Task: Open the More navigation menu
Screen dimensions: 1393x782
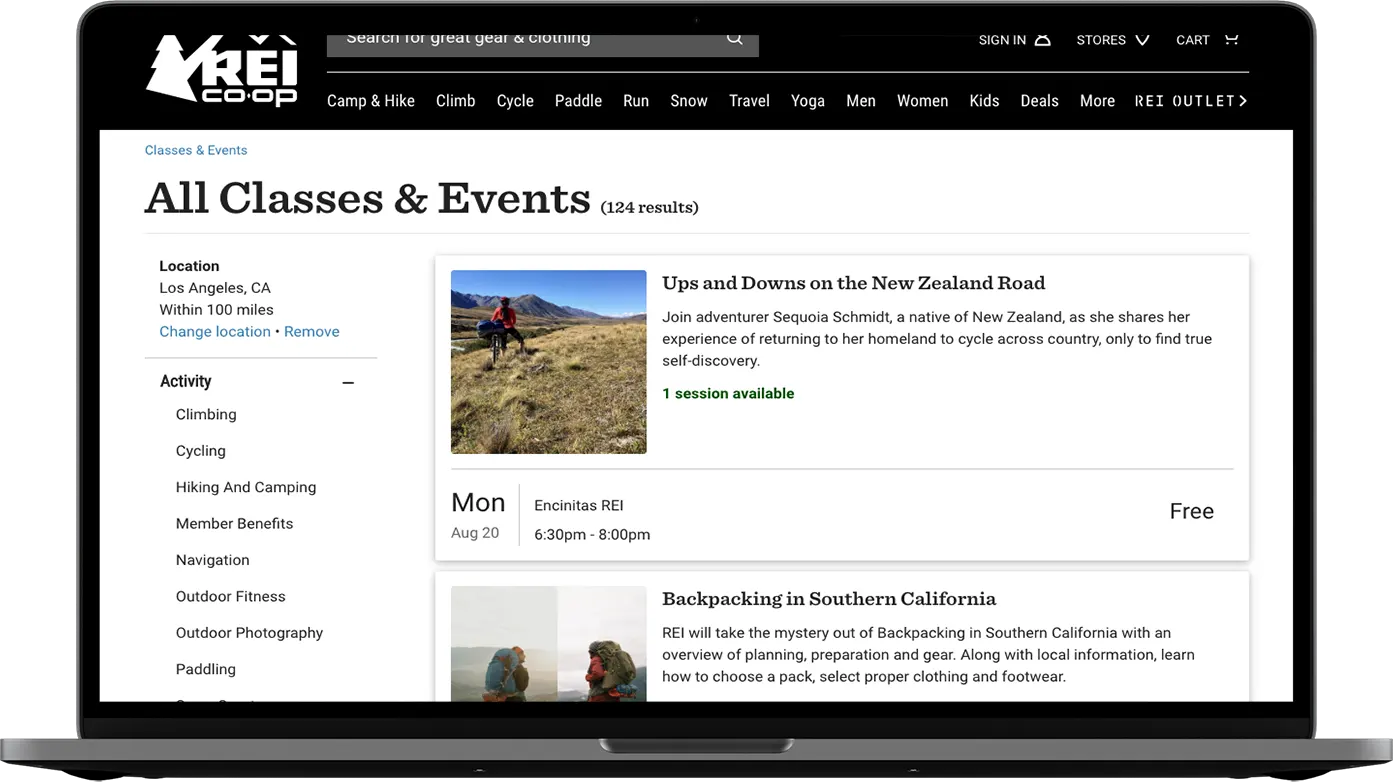Action: click(1097, 101)
